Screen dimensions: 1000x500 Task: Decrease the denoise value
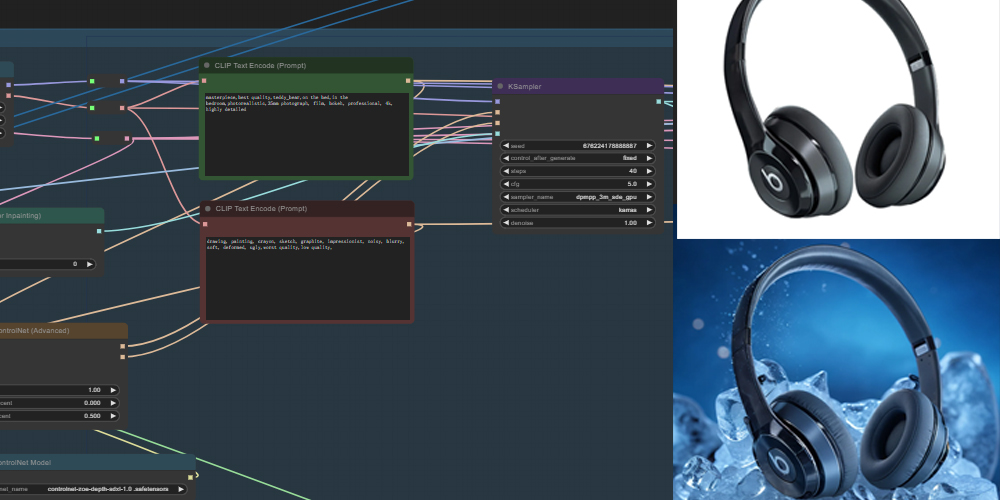point(506,223)
